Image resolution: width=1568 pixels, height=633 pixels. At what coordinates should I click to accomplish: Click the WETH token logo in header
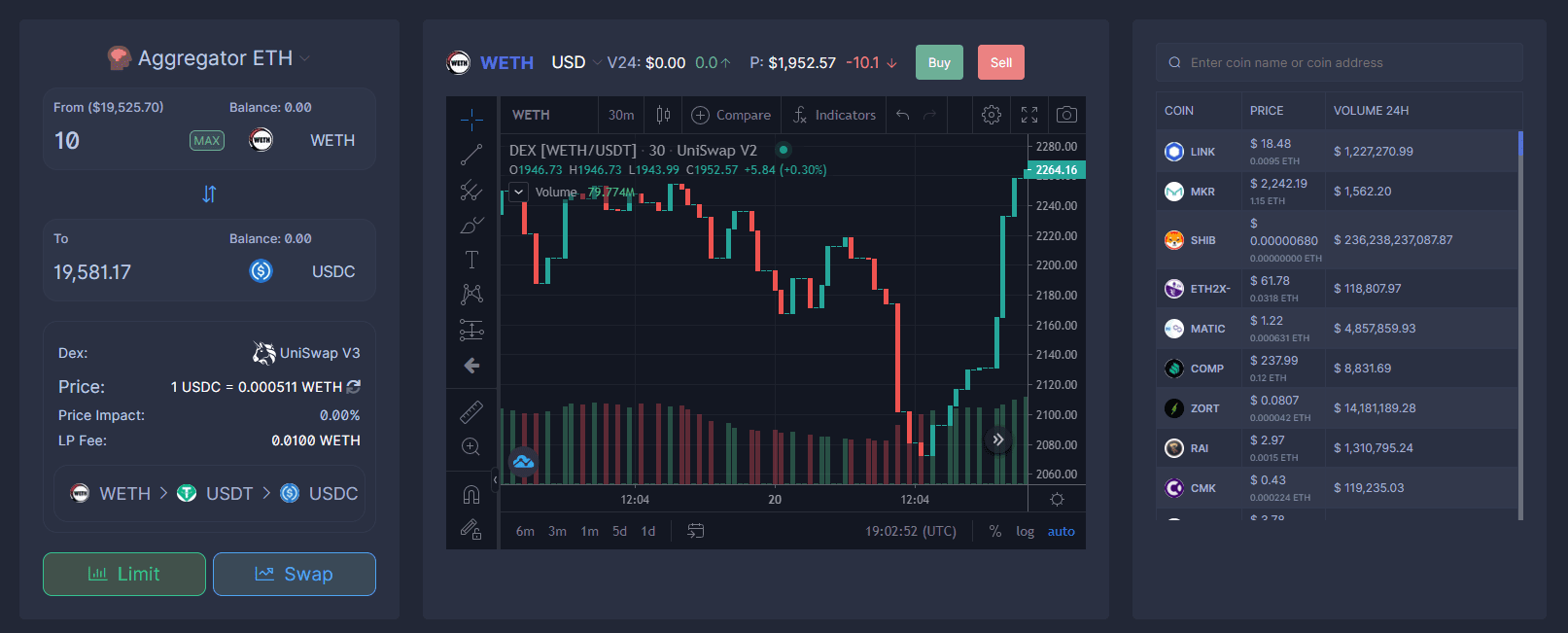click(458, 62)
